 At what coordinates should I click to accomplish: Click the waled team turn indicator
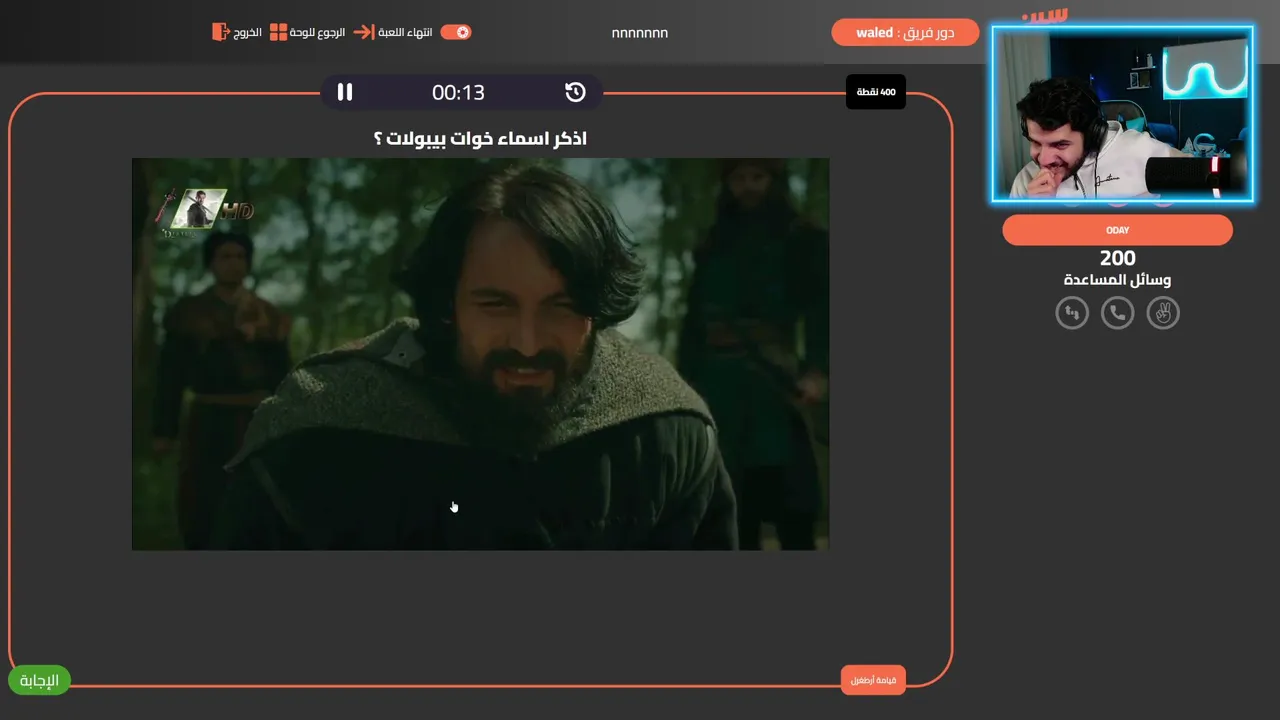pyautogui.click(x=905, y=33)
